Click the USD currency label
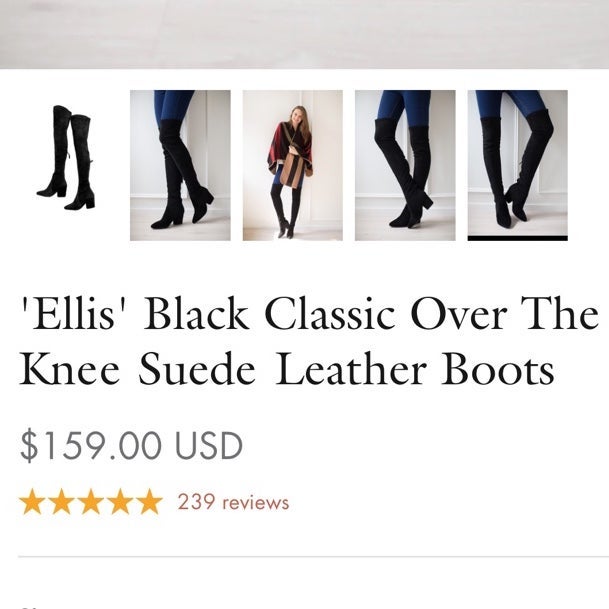 tap(209, 445)
